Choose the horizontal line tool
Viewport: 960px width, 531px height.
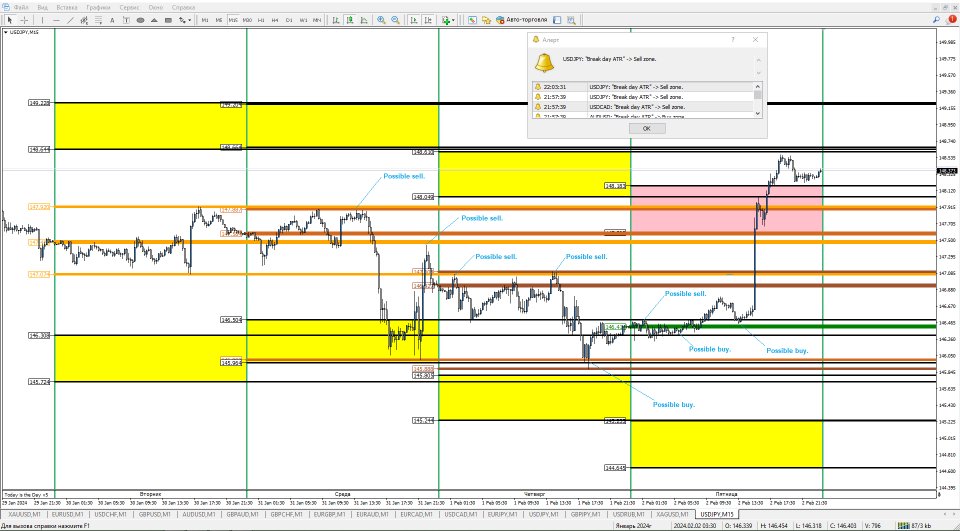click(56, 20)
